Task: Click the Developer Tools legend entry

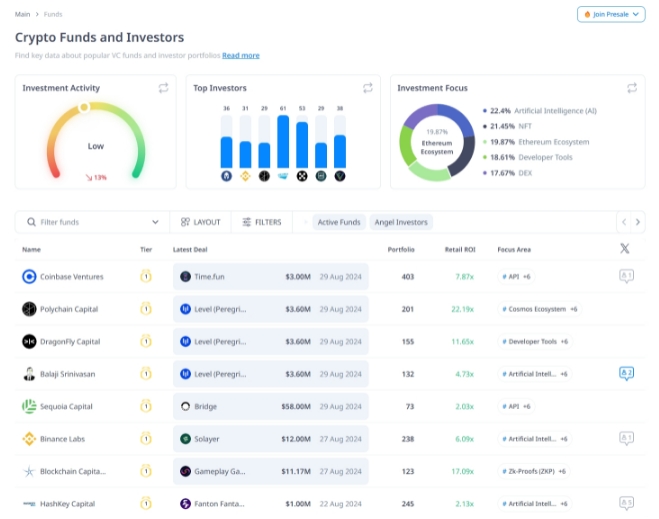Action: (527, 157)
